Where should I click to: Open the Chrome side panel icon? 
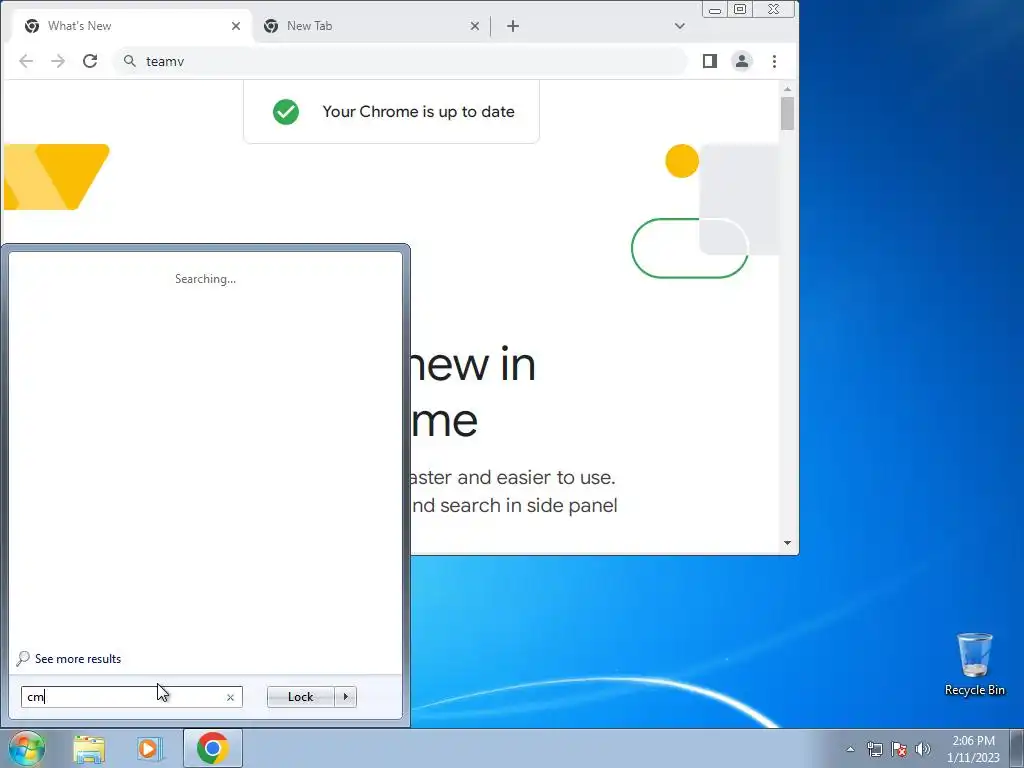click(710, 61)
